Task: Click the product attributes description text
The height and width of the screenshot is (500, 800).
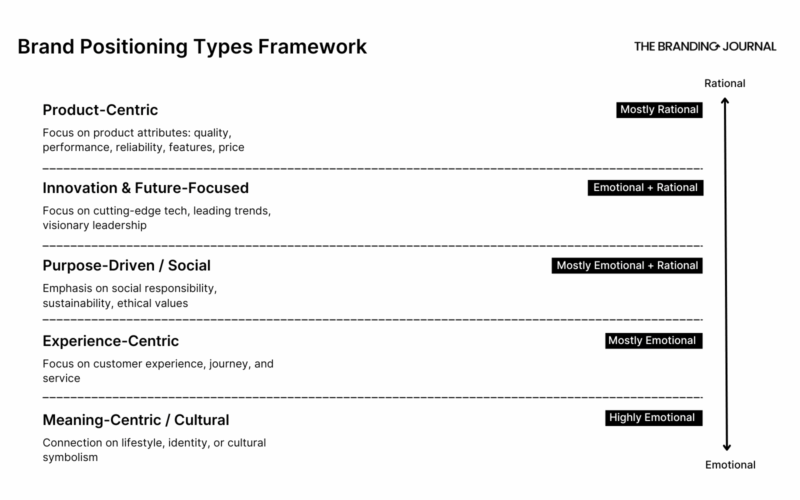Action: pos(143,140)
